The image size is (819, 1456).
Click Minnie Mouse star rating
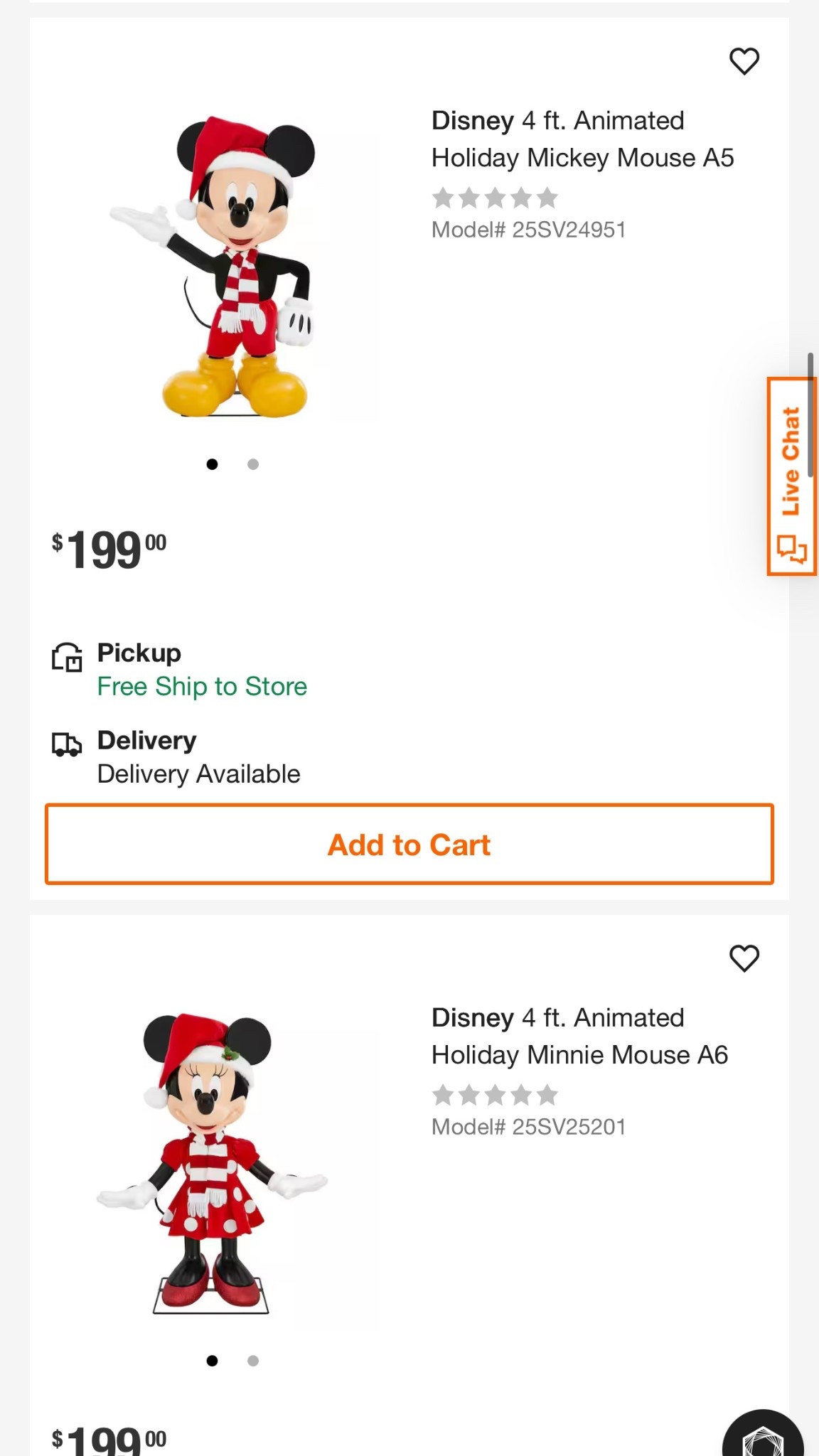[x=495, y=1095]
